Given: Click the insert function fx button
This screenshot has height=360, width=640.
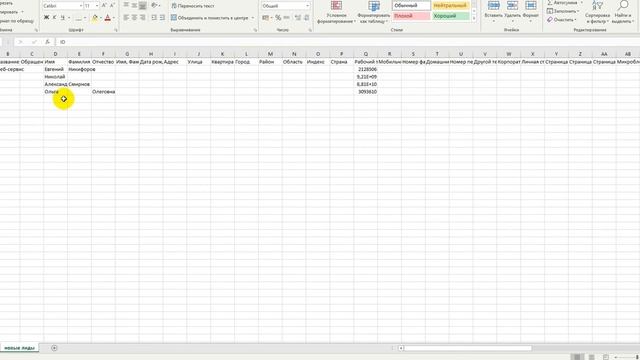Looking at the screenshot, I should coord(47,42).
